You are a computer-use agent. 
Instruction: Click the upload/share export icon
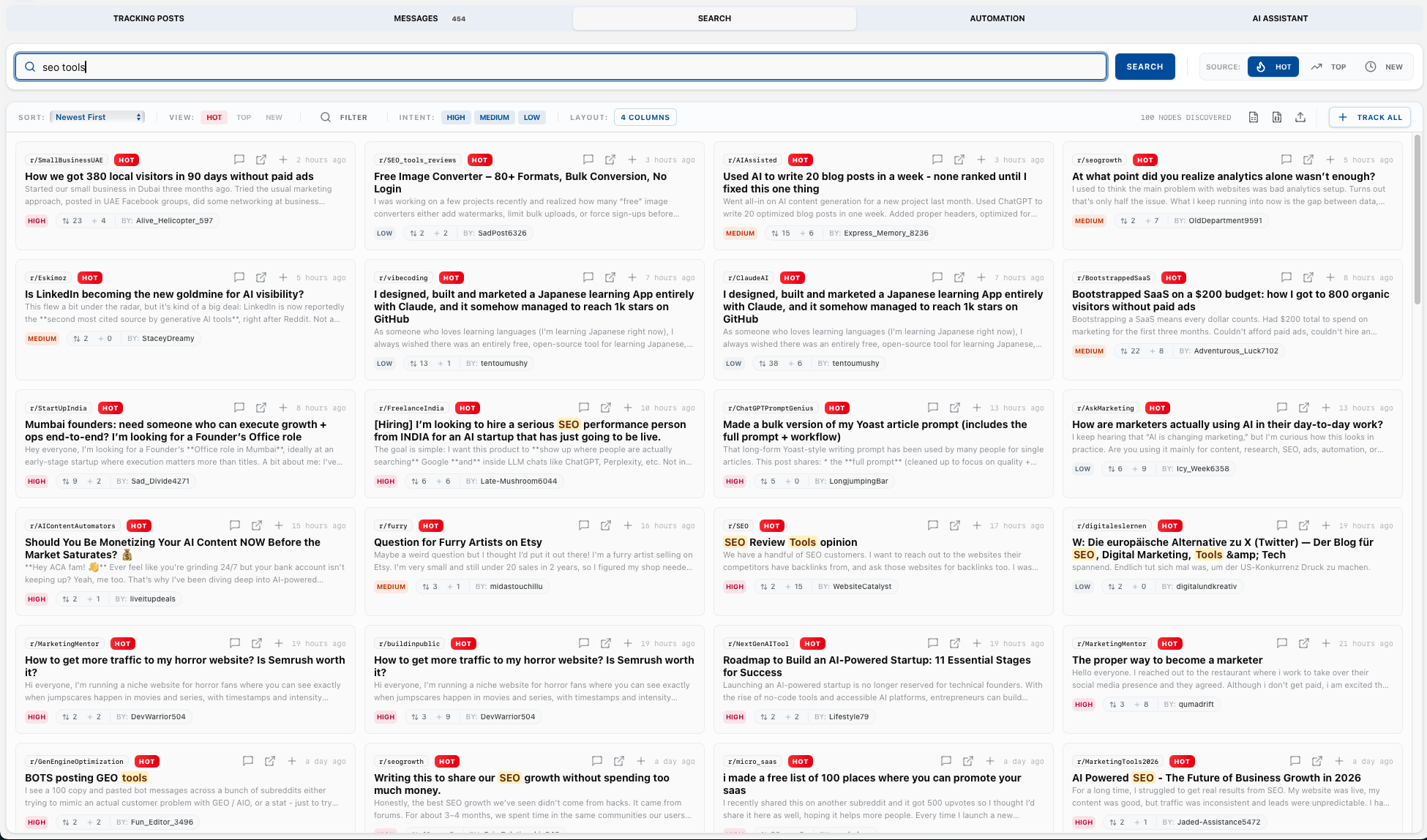coord(1300,117)
